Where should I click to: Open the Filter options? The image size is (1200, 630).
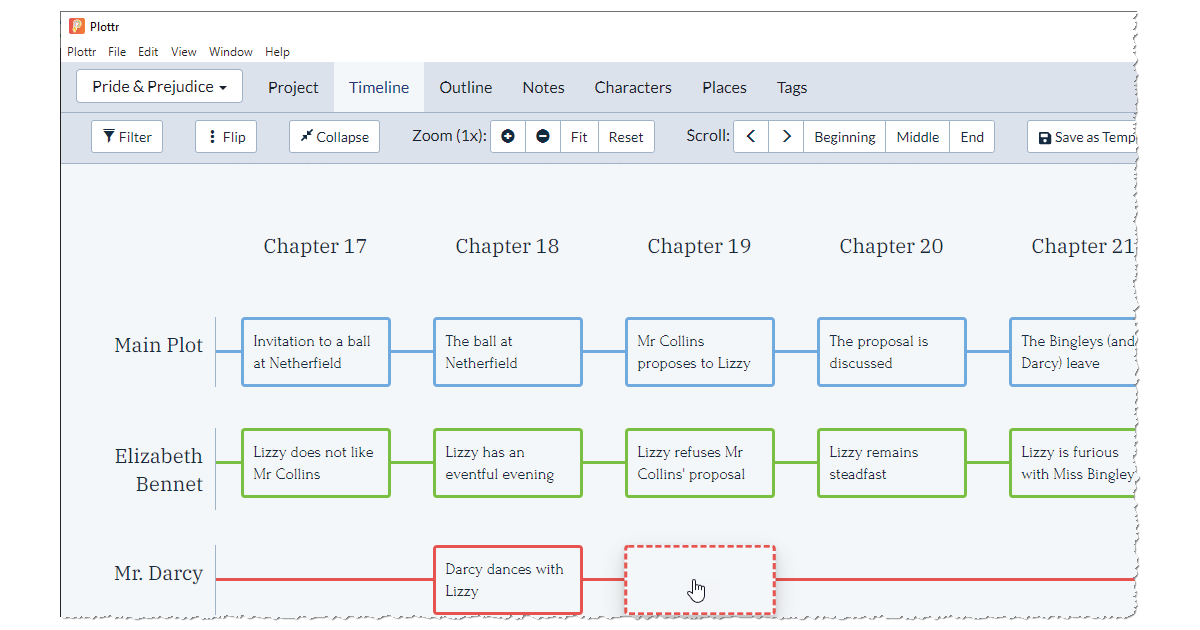coord(127,137)
